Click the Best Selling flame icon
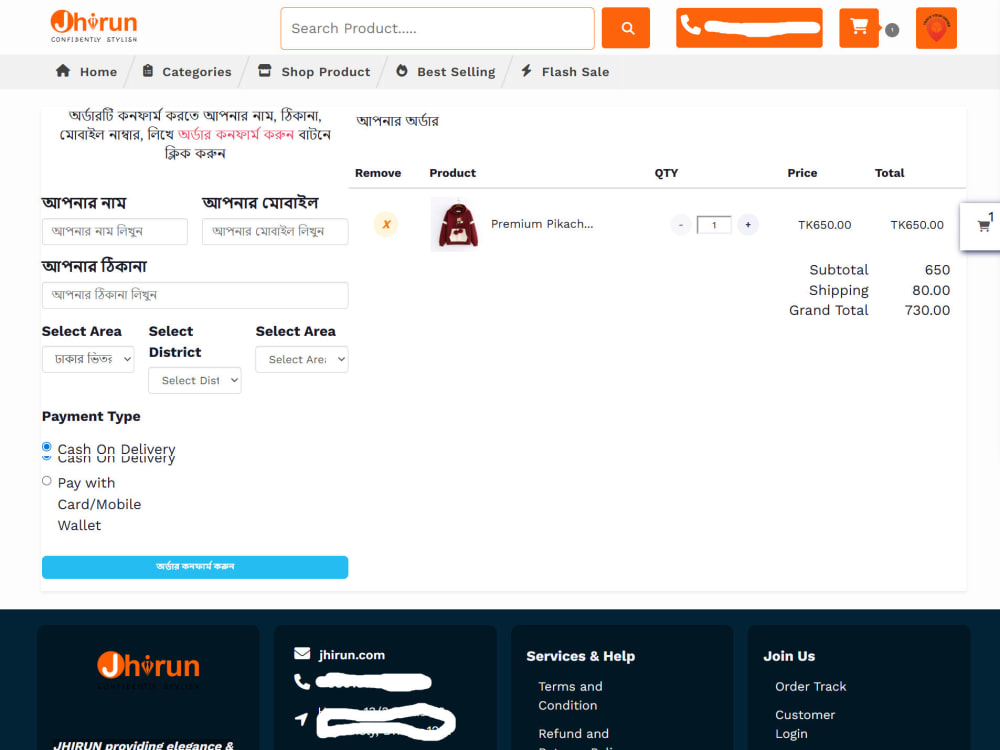 (x=402, y=70)
